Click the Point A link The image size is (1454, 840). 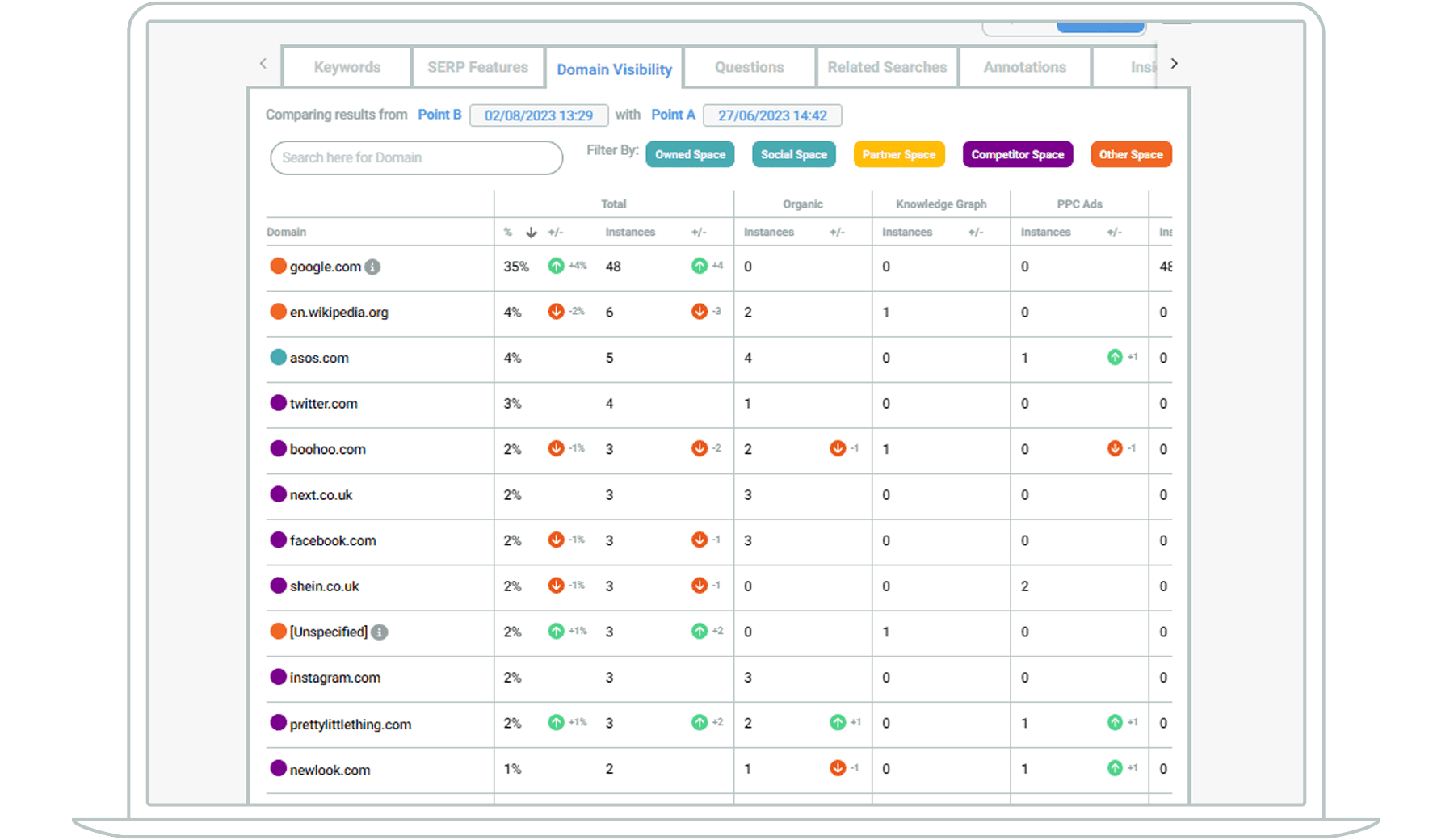[x=673, y=115]
